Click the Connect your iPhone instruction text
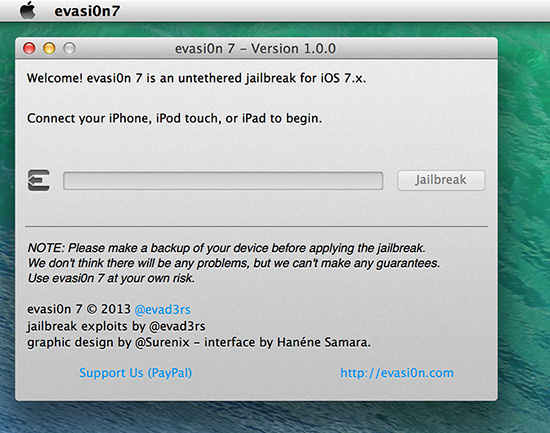550x433 pixels. point(174,118)
